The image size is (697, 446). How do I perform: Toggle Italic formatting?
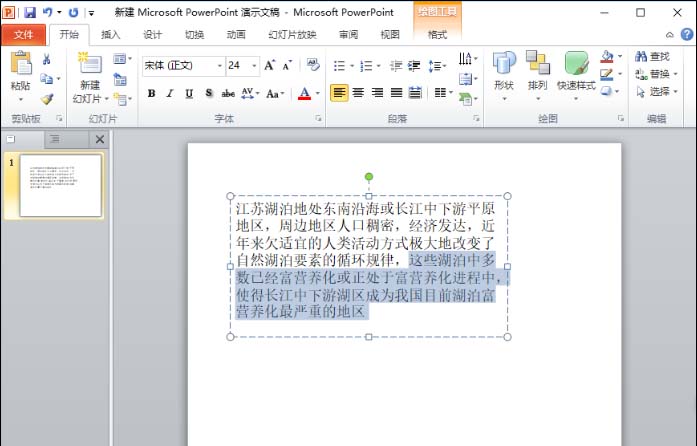tap(170, 93)
